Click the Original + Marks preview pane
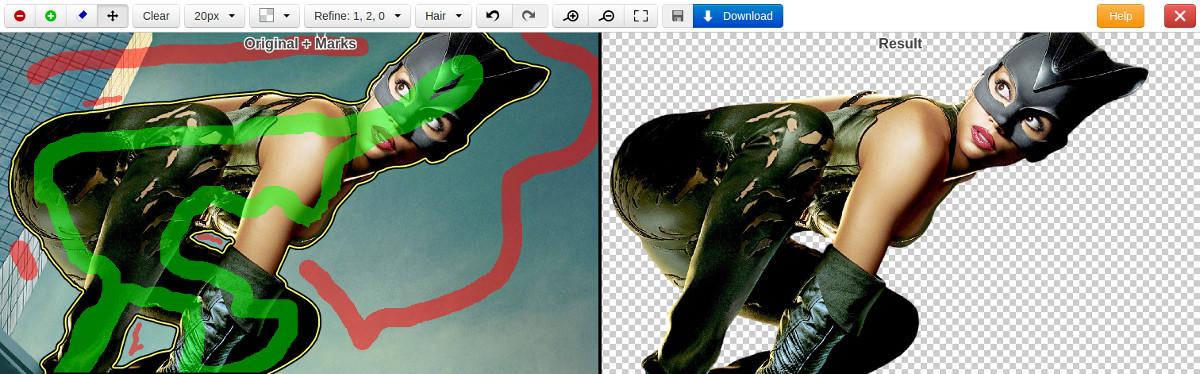Image resolution: width=1200 pixels, height=374 pixels. pyautogui.click(x=299, y=203)
